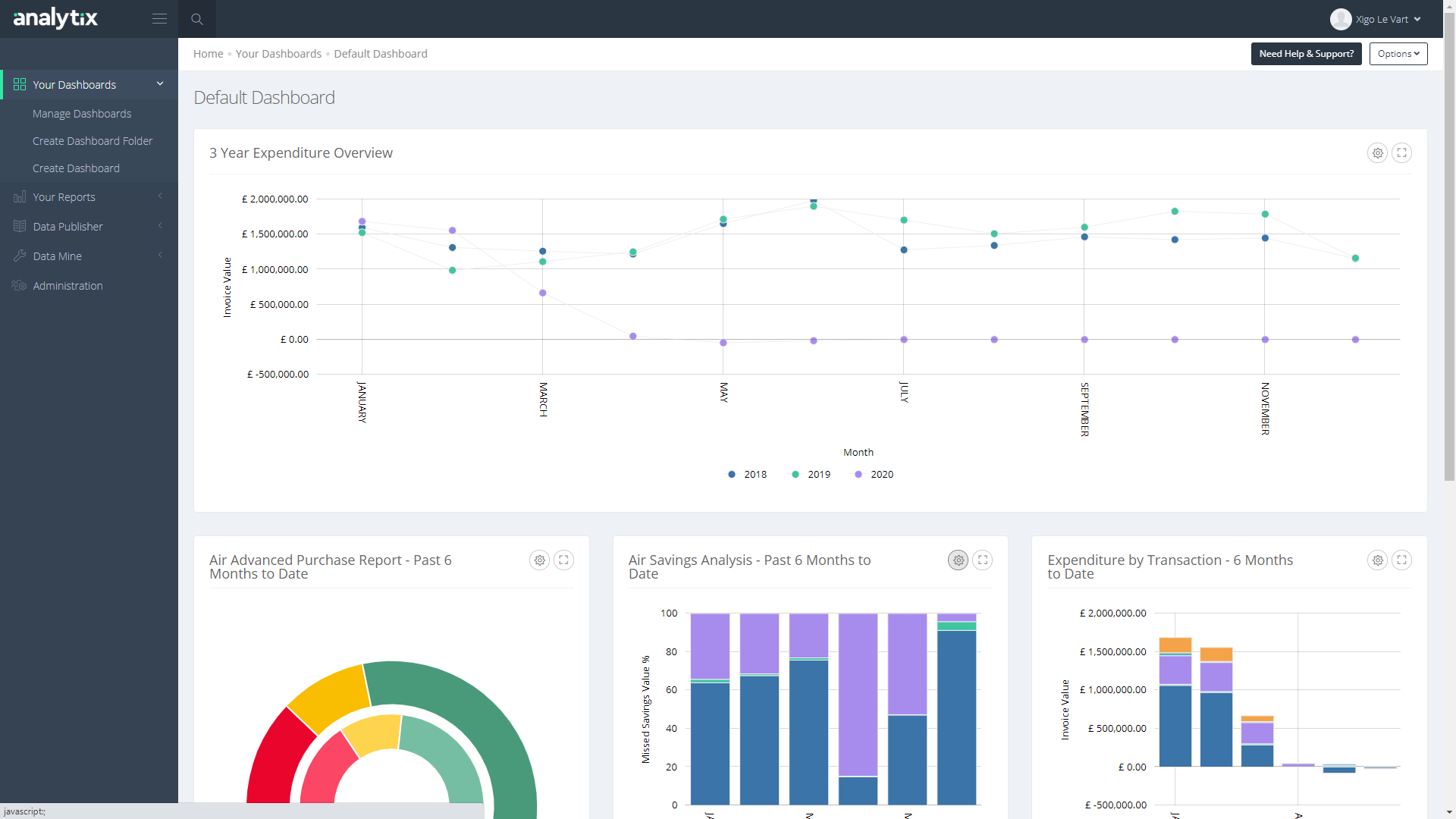
Task: Open settings gear of 3 Year Expenditure Overview
Action: [x=1377, y=153]
